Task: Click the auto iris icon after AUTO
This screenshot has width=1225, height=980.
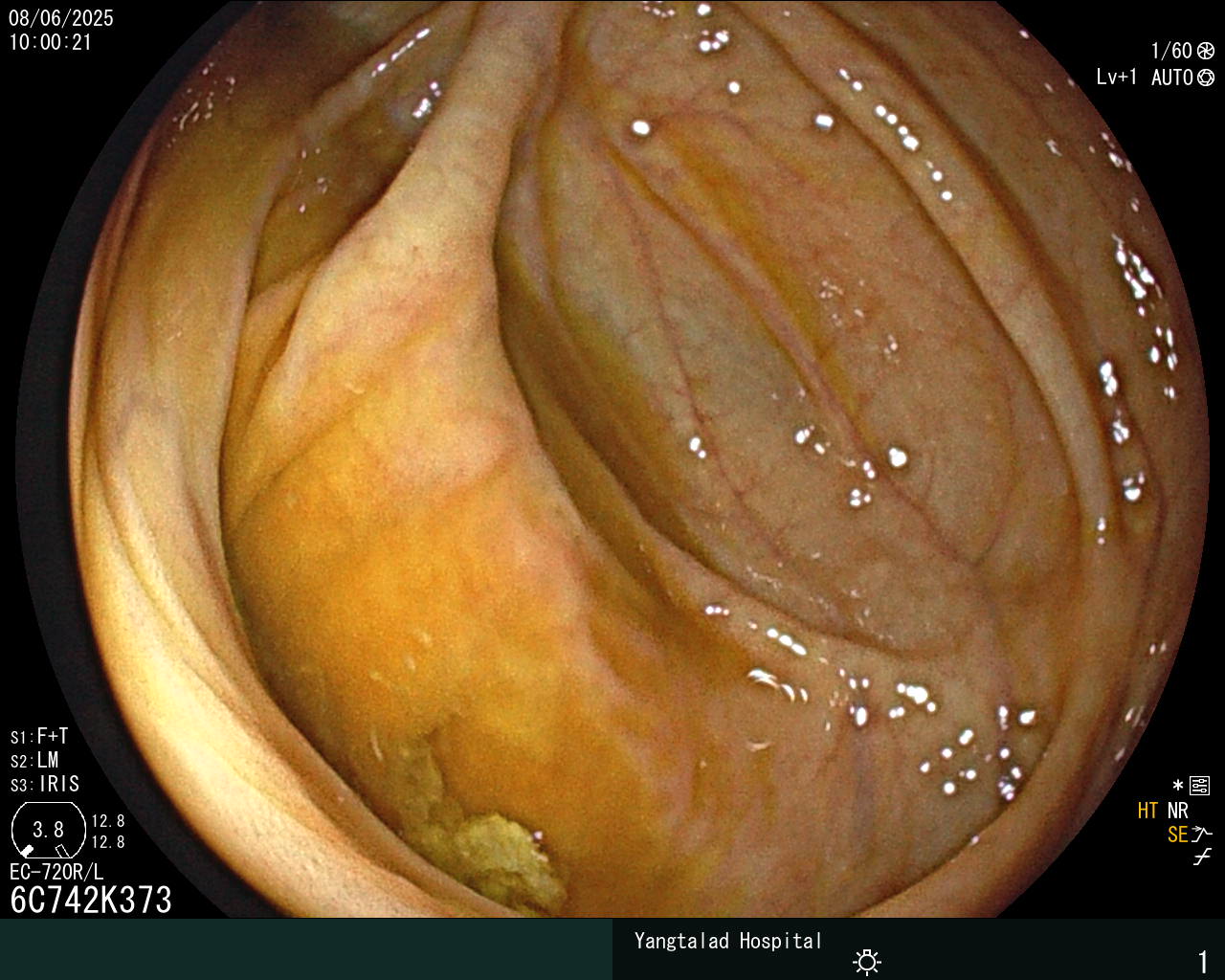Action: point(1206,78)
